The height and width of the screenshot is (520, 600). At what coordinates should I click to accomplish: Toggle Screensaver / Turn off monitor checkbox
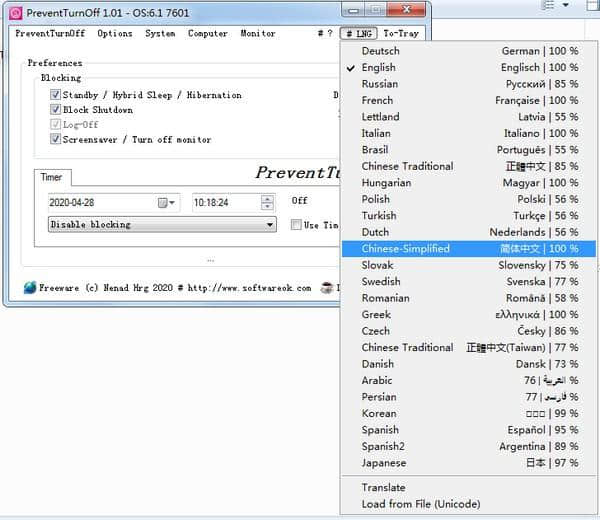coord(55,140)
